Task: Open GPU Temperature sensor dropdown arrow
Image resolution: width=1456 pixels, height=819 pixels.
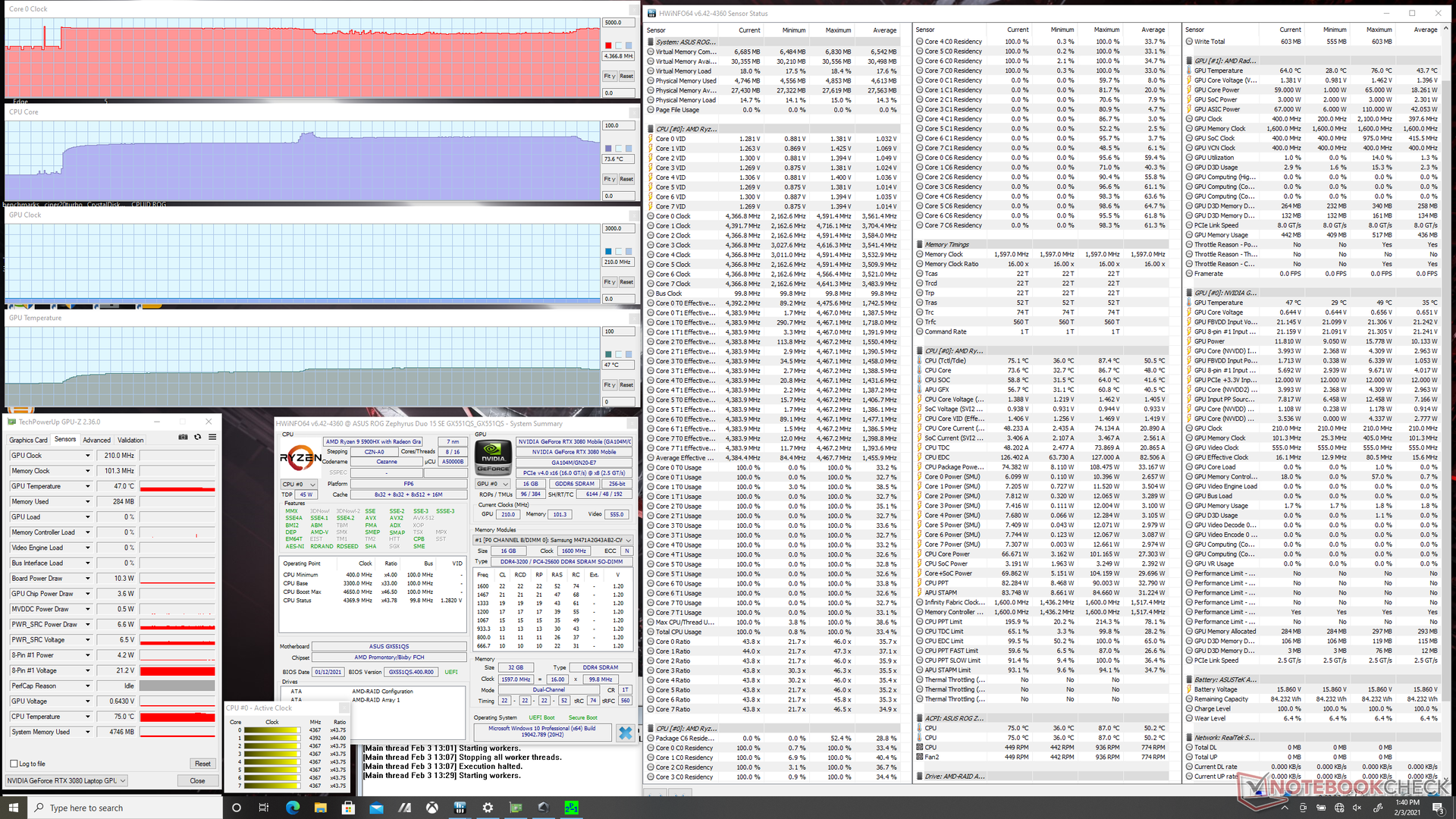Action: pyautogui.click(x=88, y=487)
